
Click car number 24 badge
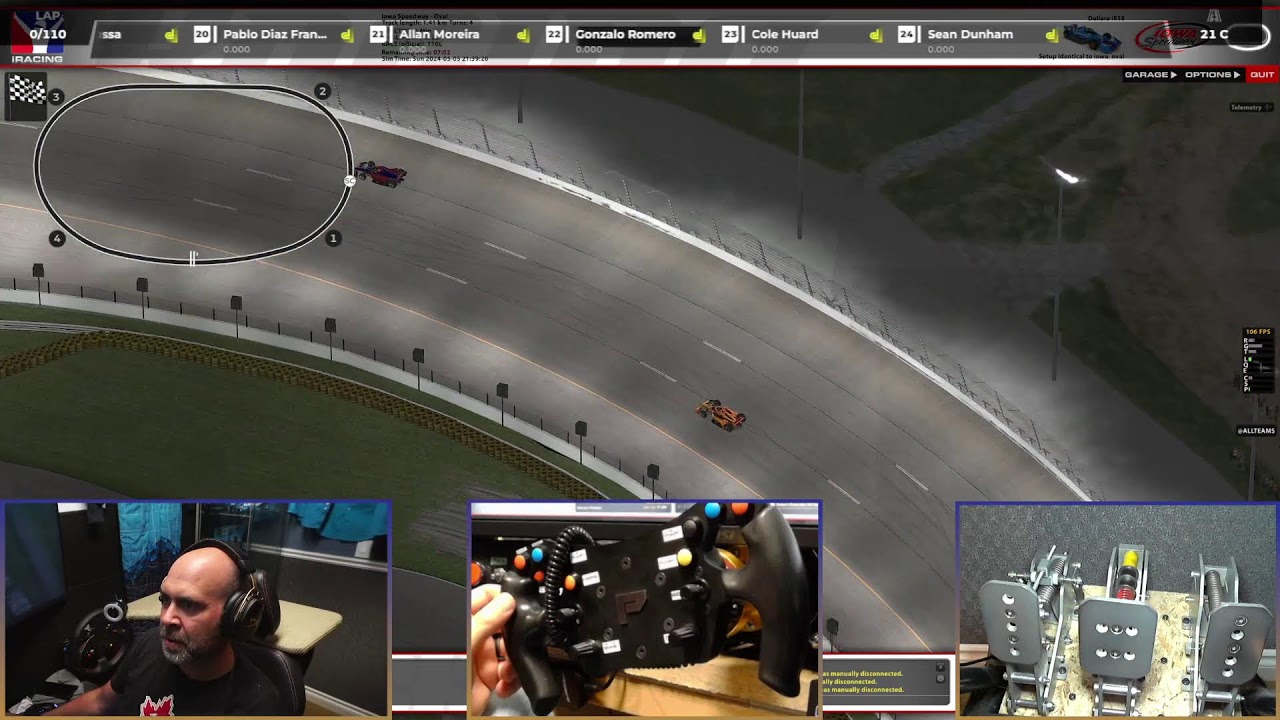click(906, 34)
